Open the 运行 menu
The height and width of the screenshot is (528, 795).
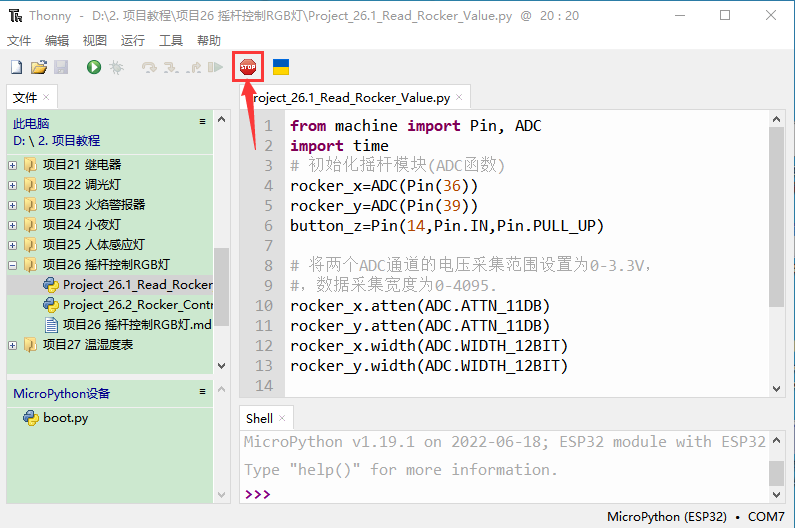point(132,41)
